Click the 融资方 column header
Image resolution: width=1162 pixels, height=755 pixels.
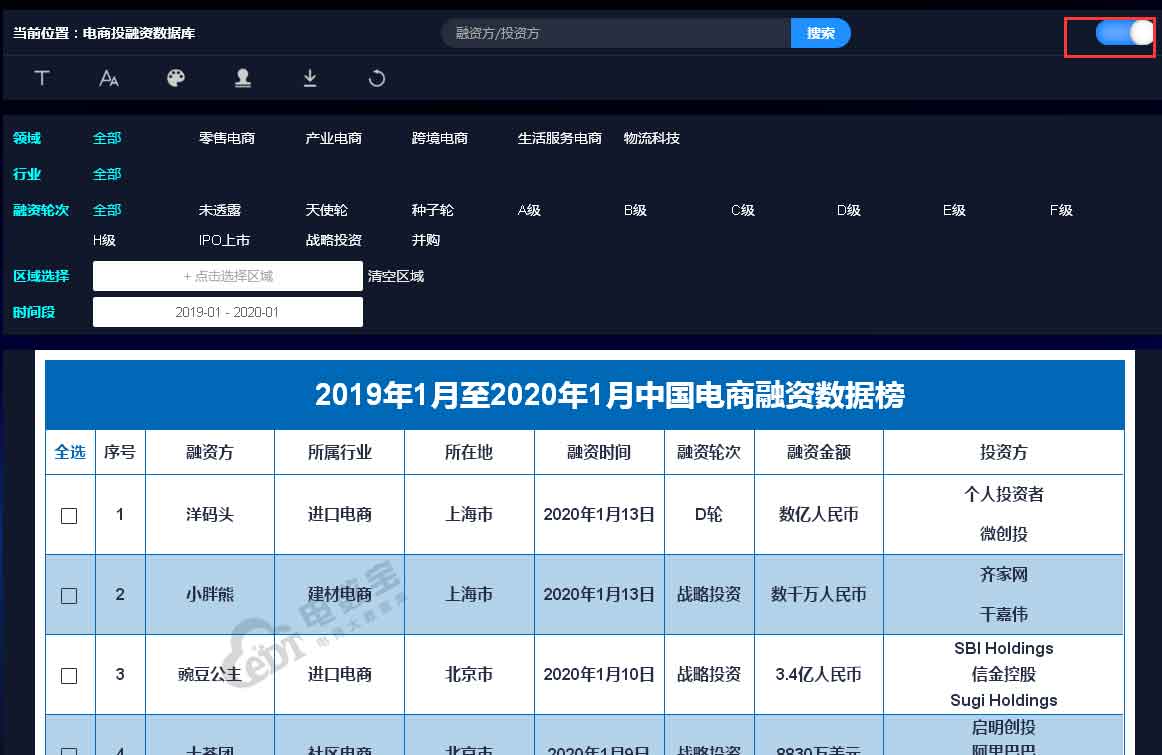tap(210, 452)
